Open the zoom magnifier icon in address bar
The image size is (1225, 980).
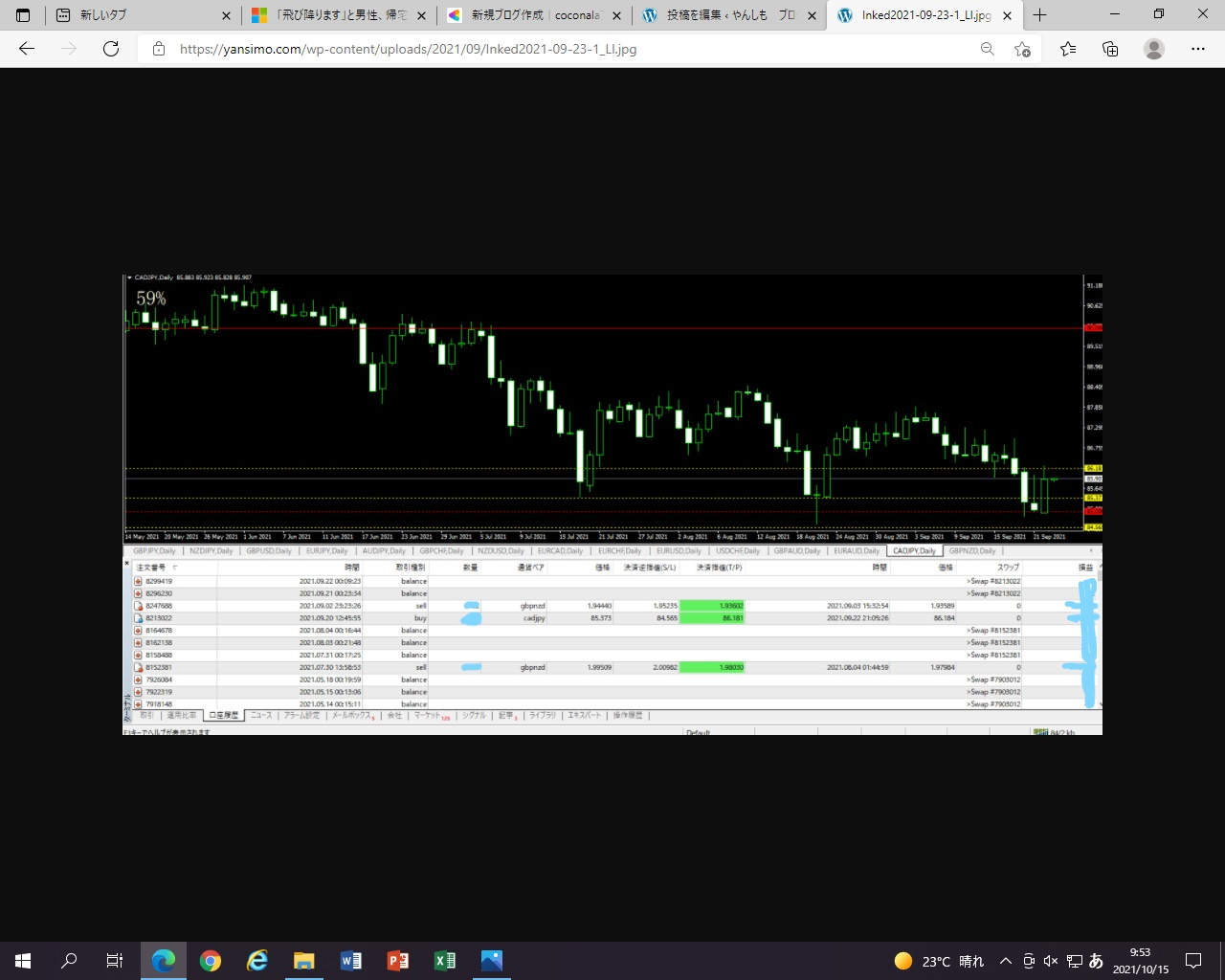tap(987, 49)
